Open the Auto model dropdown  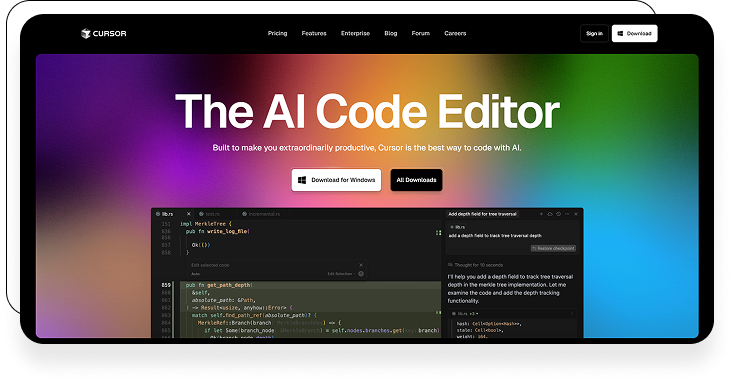click(x=196, y=274)
